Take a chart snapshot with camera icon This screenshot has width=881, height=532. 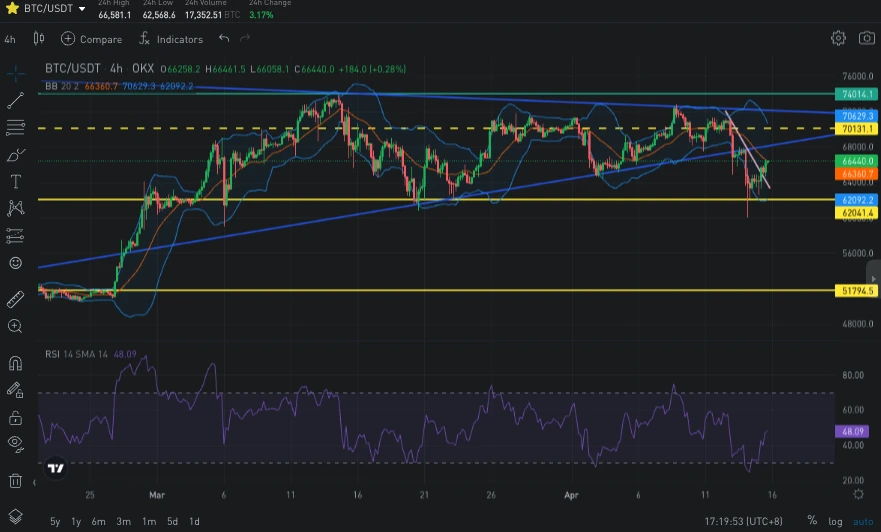[866, 38]
